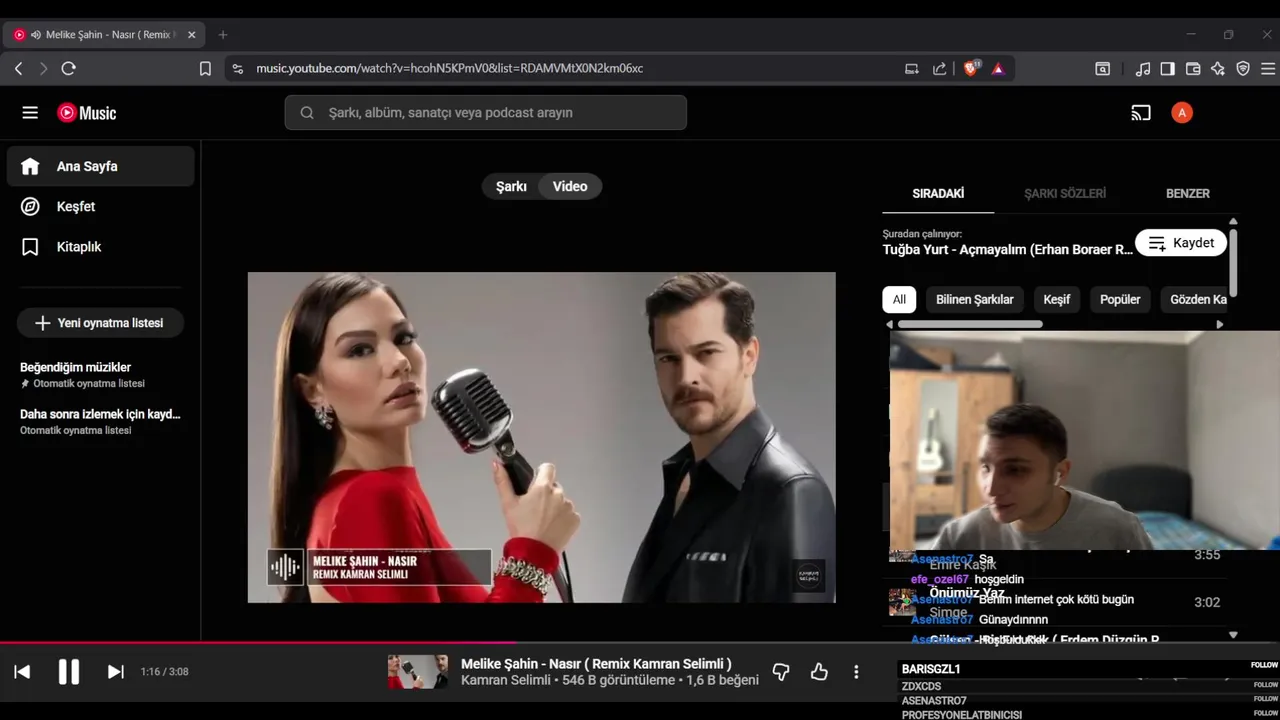Open the cast to device icon
Viewport: 1280px width, 720px height.
1141,113
